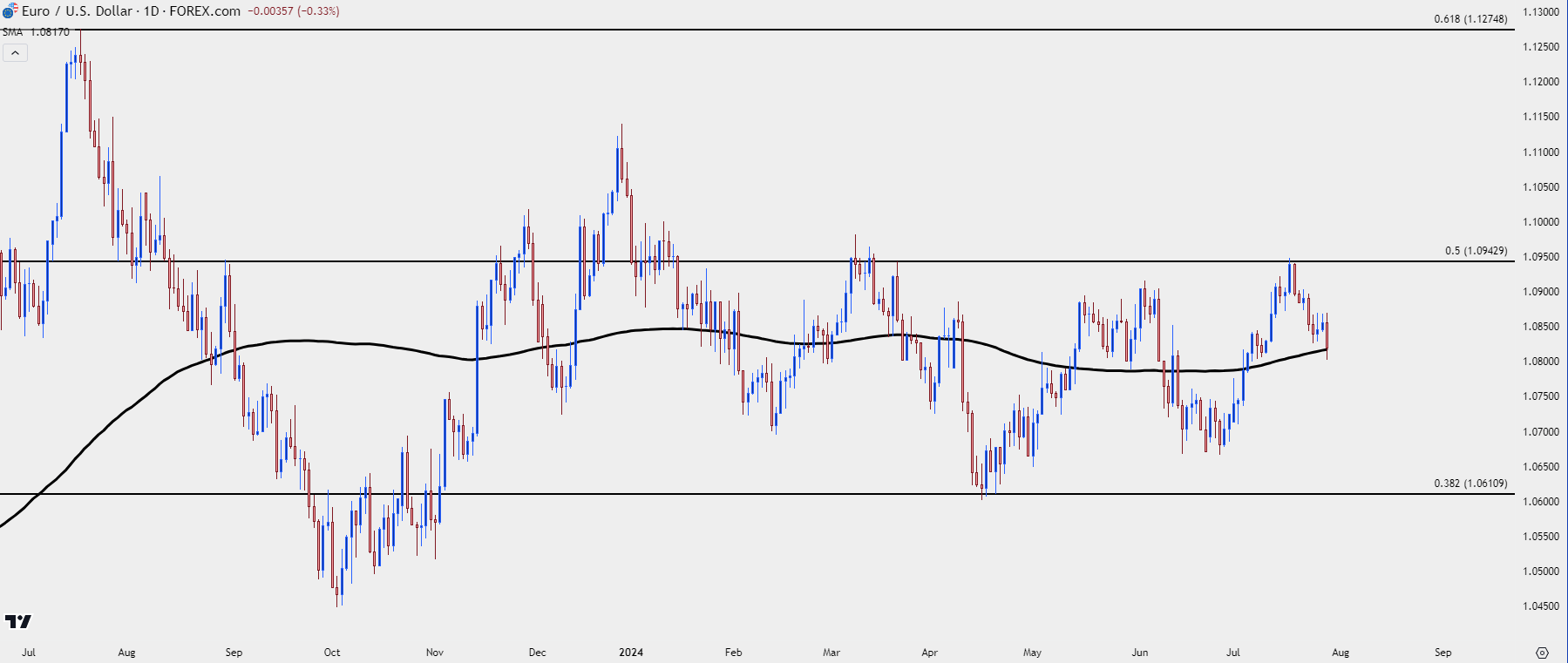The width and height of the screenshot is (1568, 663).
Task: Click the Aug label at right of time axis
Action: coord(1341,653)
